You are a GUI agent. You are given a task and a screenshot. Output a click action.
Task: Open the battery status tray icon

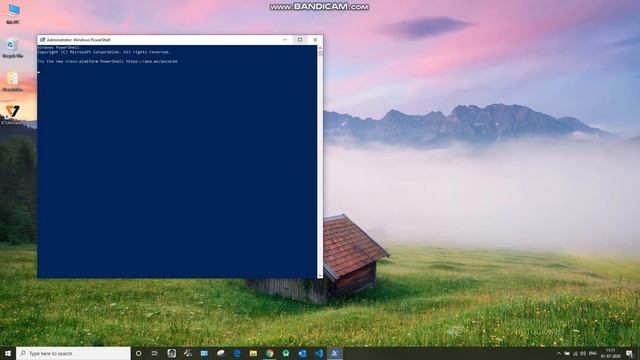coord(567,353)
